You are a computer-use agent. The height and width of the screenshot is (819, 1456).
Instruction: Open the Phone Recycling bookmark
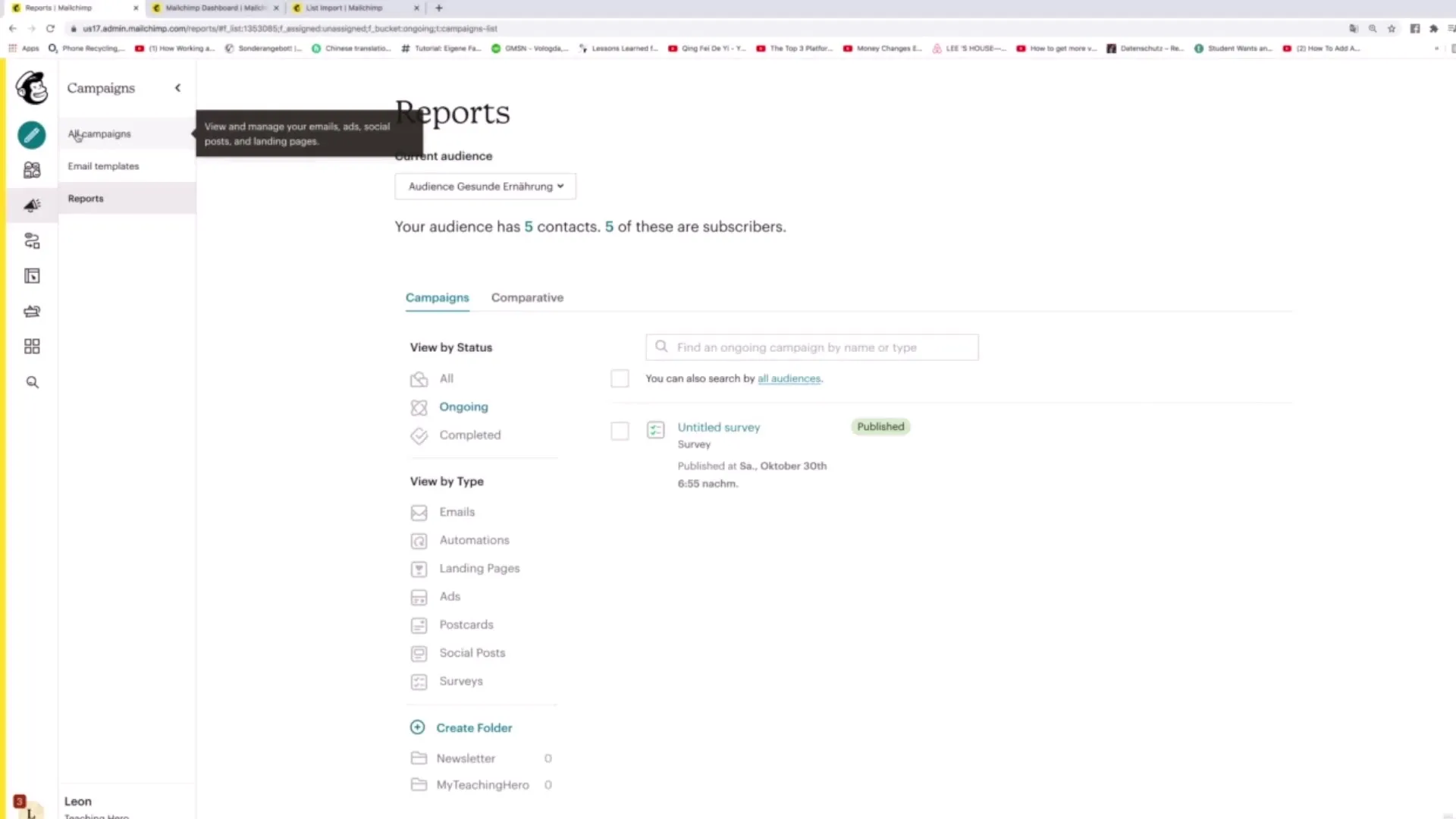point(87,49)
